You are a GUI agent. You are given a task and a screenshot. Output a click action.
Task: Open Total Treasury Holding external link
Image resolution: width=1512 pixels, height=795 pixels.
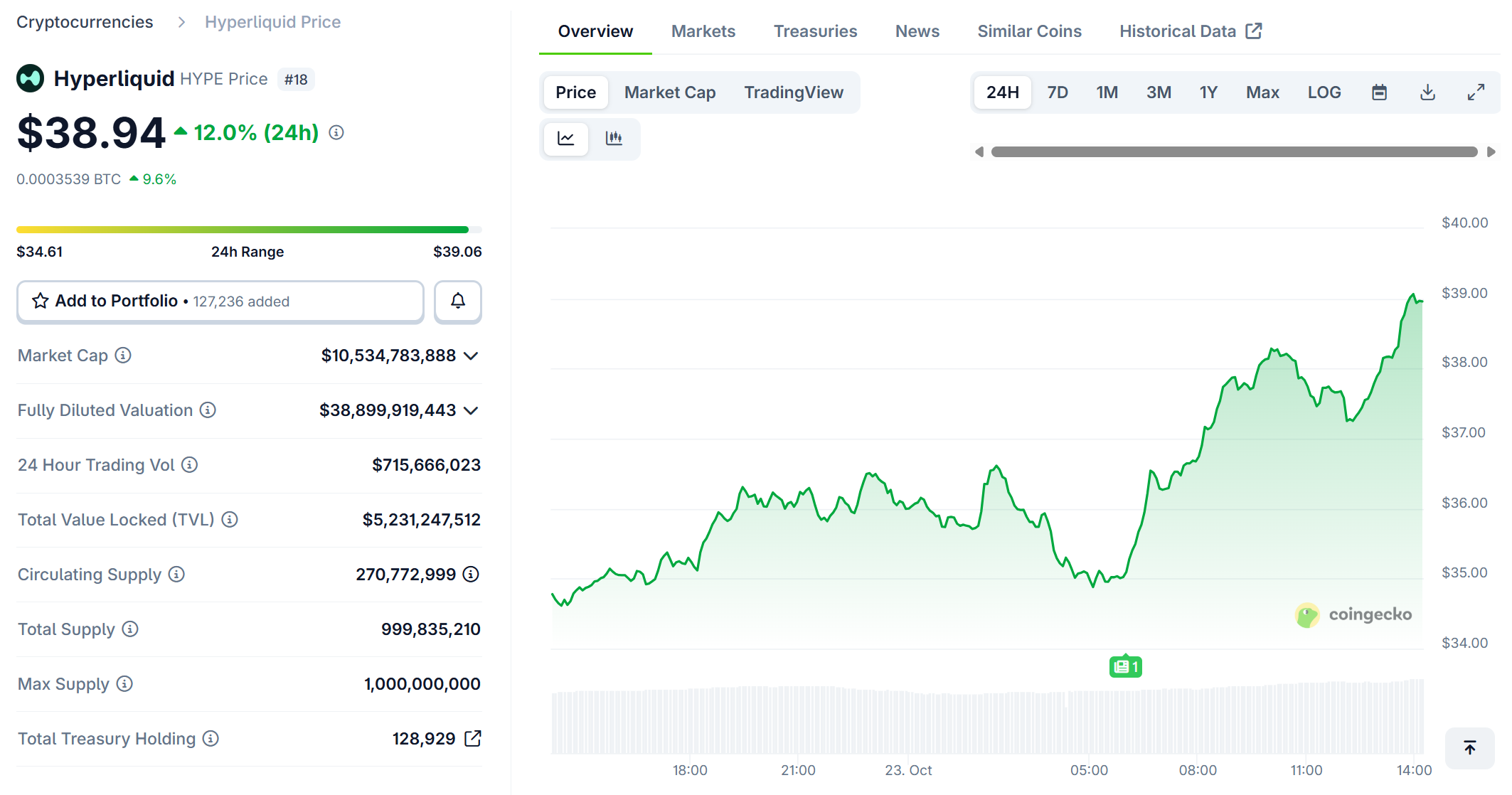tap(473, 739)
